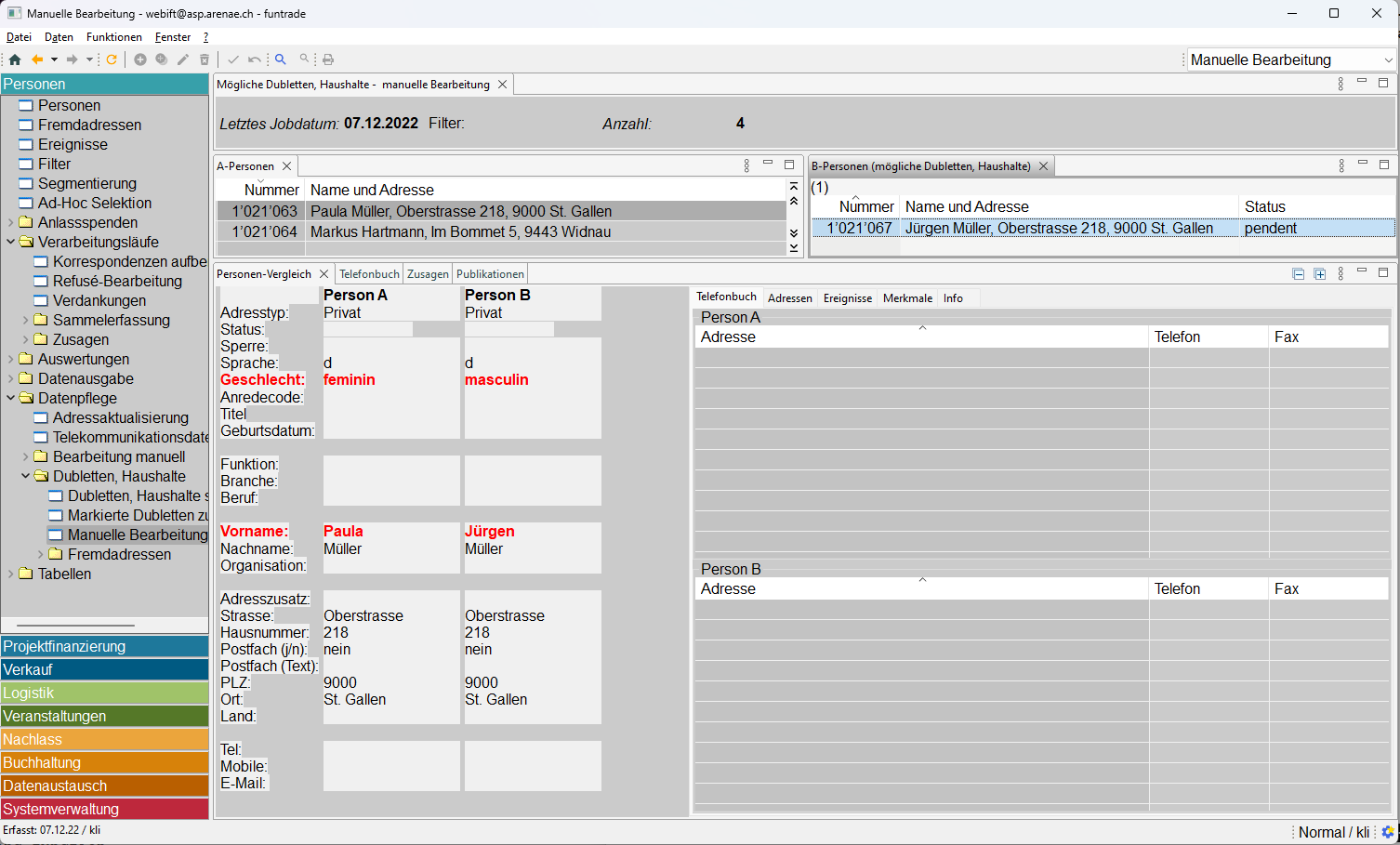
Task: Switch to the Merkmale tab
Action: tap(907, 298)
